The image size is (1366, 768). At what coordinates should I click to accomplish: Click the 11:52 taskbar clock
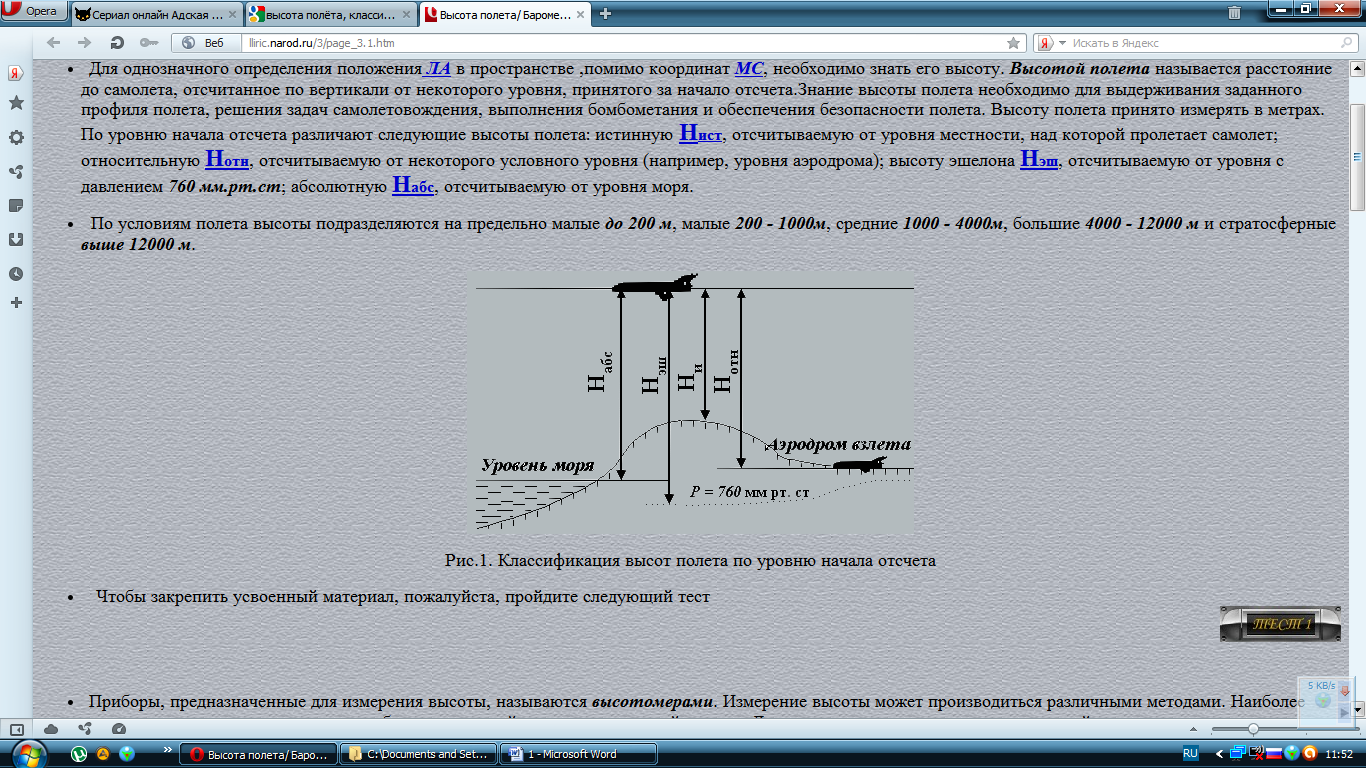tap(1340, 754)
